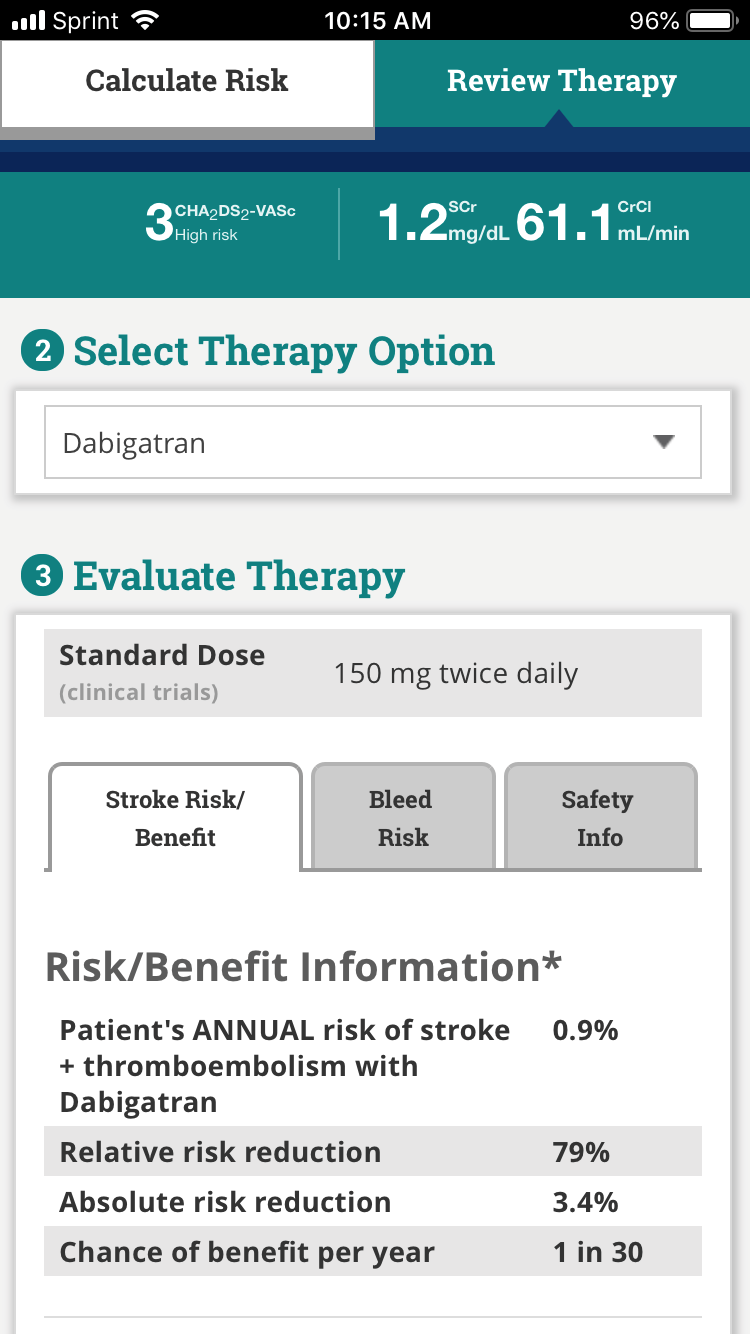Tap the Absolute risk reduction row
750x1334 pixels.
coord(372,1202)
